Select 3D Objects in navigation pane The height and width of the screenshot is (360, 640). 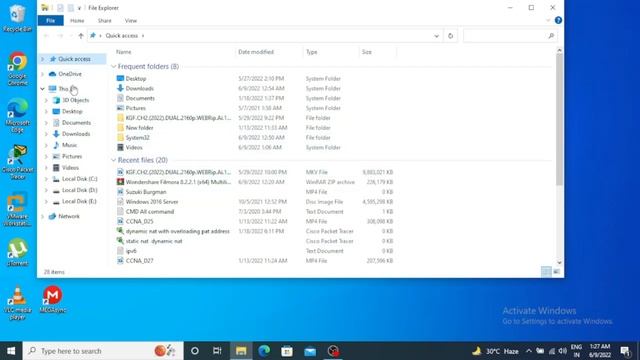(x=76, y=100)
